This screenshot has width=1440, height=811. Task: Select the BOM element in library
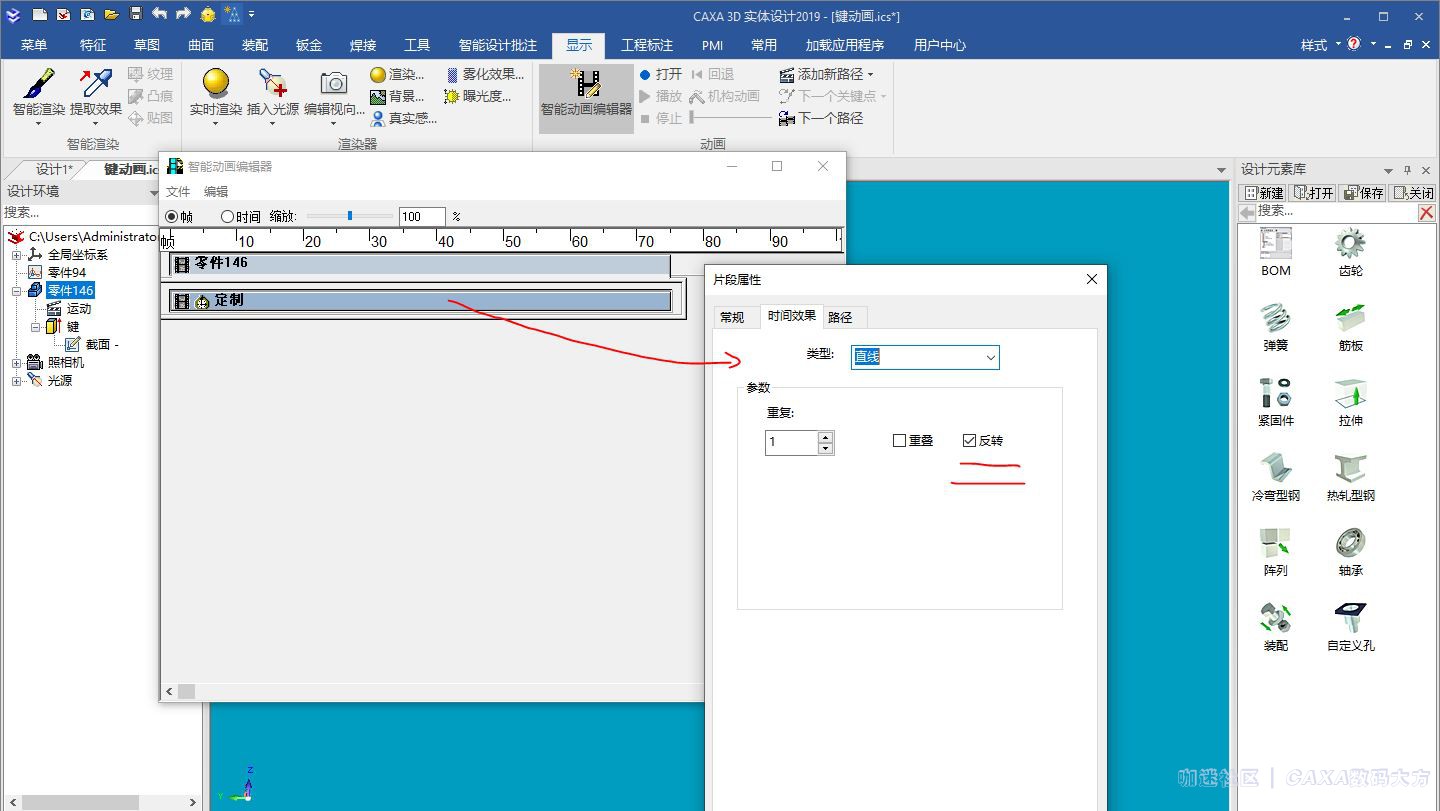(1275, 252)
